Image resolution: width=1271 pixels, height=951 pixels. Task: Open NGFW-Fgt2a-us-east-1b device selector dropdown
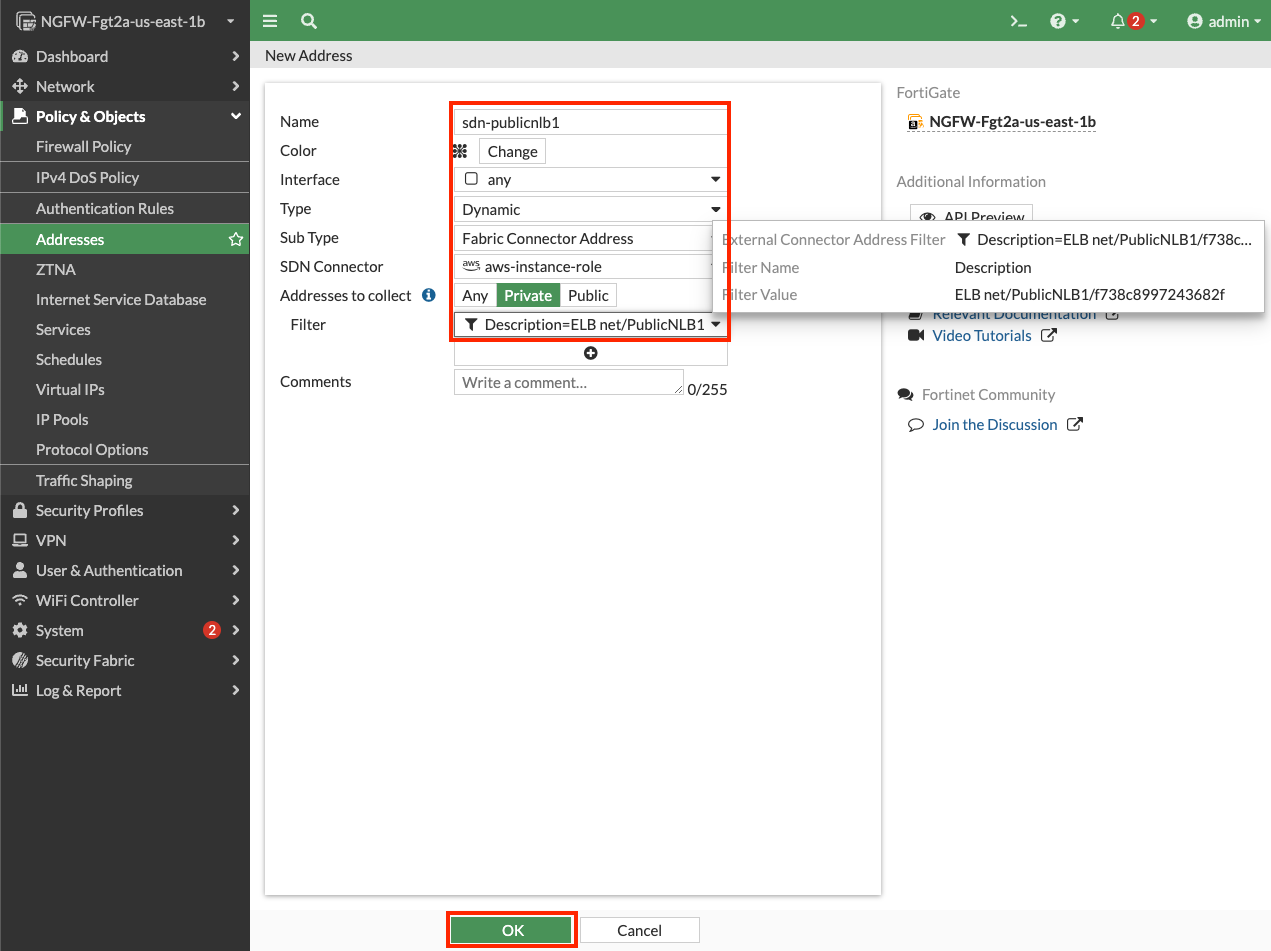[x=125, y=21]
